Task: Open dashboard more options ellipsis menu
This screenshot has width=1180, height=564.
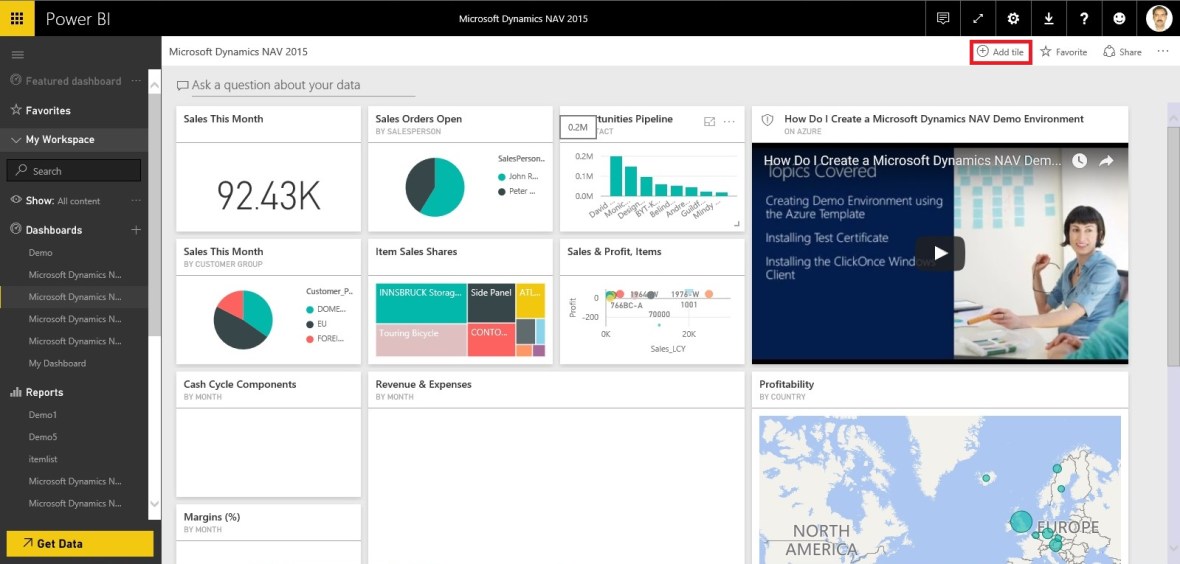Action: point(1162,51)
